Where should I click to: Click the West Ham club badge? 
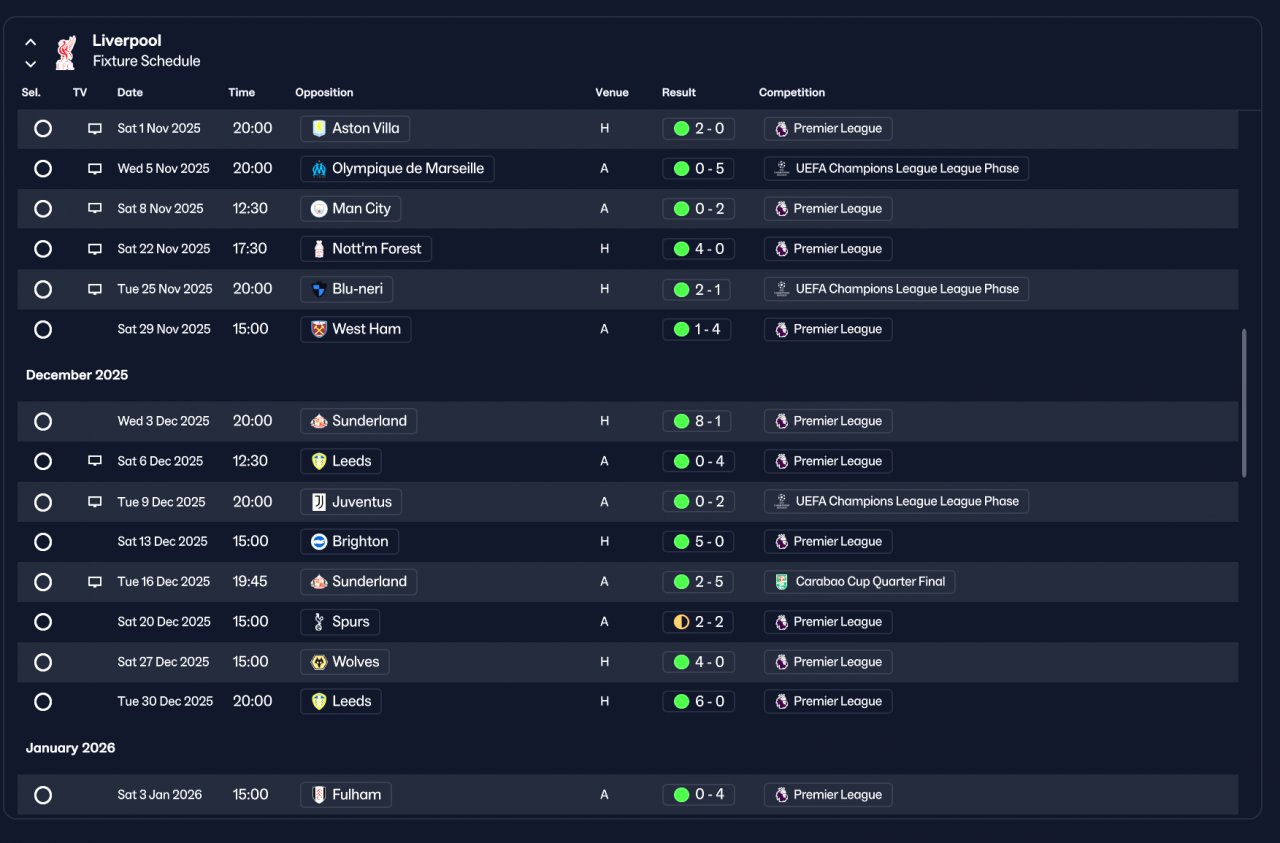[x=319, y=329]
